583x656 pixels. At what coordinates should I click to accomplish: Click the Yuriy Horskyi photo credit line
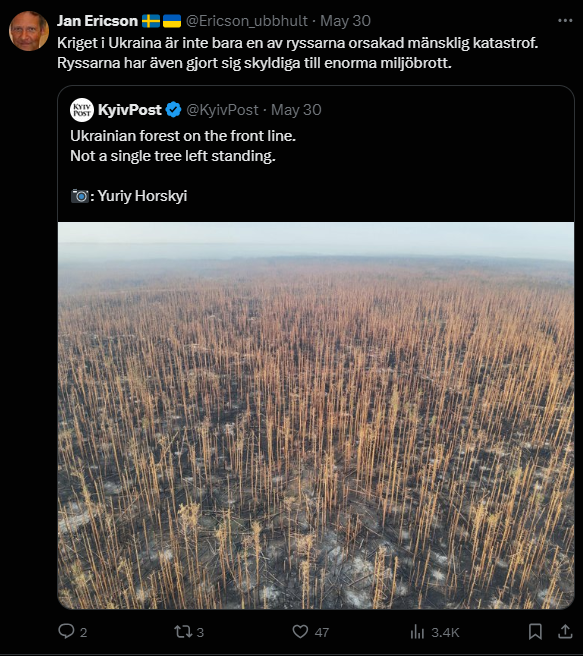[129, 196]
